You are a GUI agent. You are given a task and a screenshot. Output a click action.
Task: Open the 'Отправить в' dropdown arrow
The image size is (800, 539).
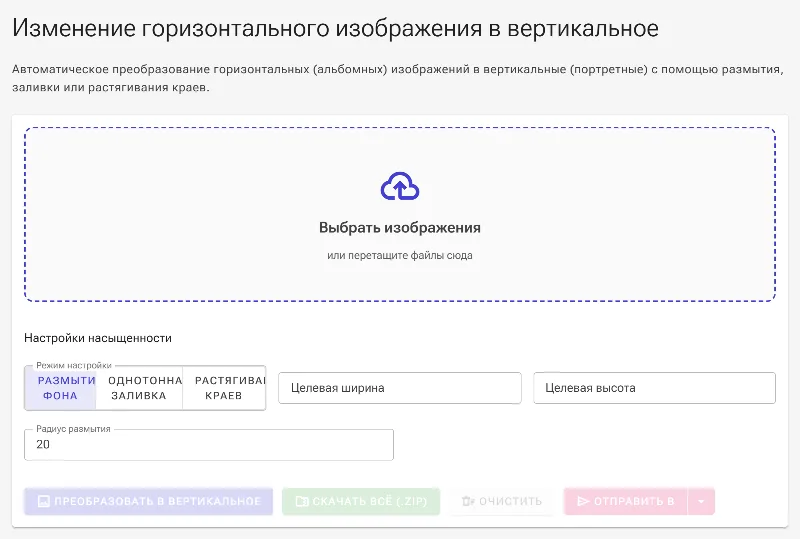(702, 501)
